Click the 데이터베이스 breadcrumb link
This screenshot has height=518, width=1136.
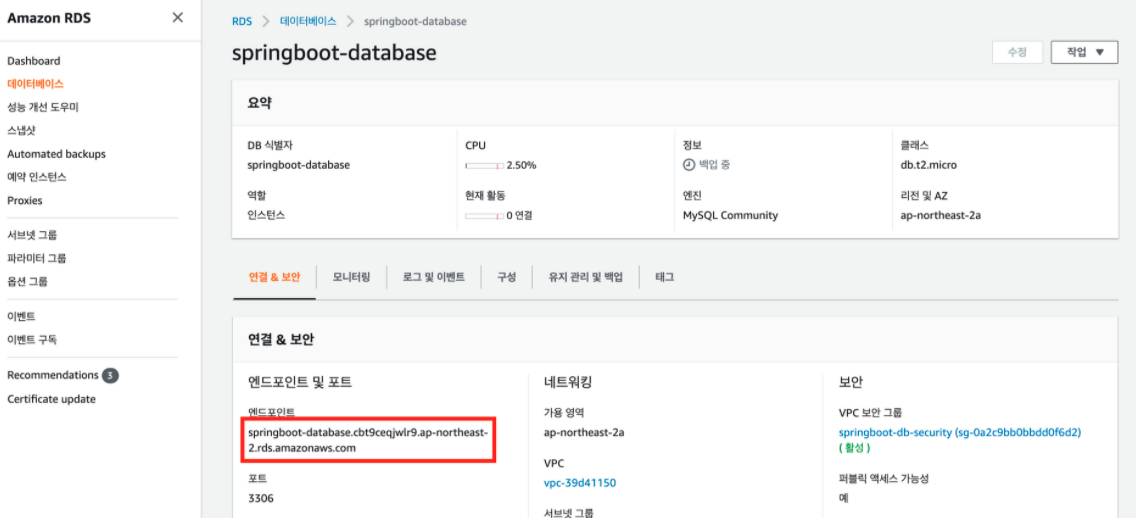(308, 22)
